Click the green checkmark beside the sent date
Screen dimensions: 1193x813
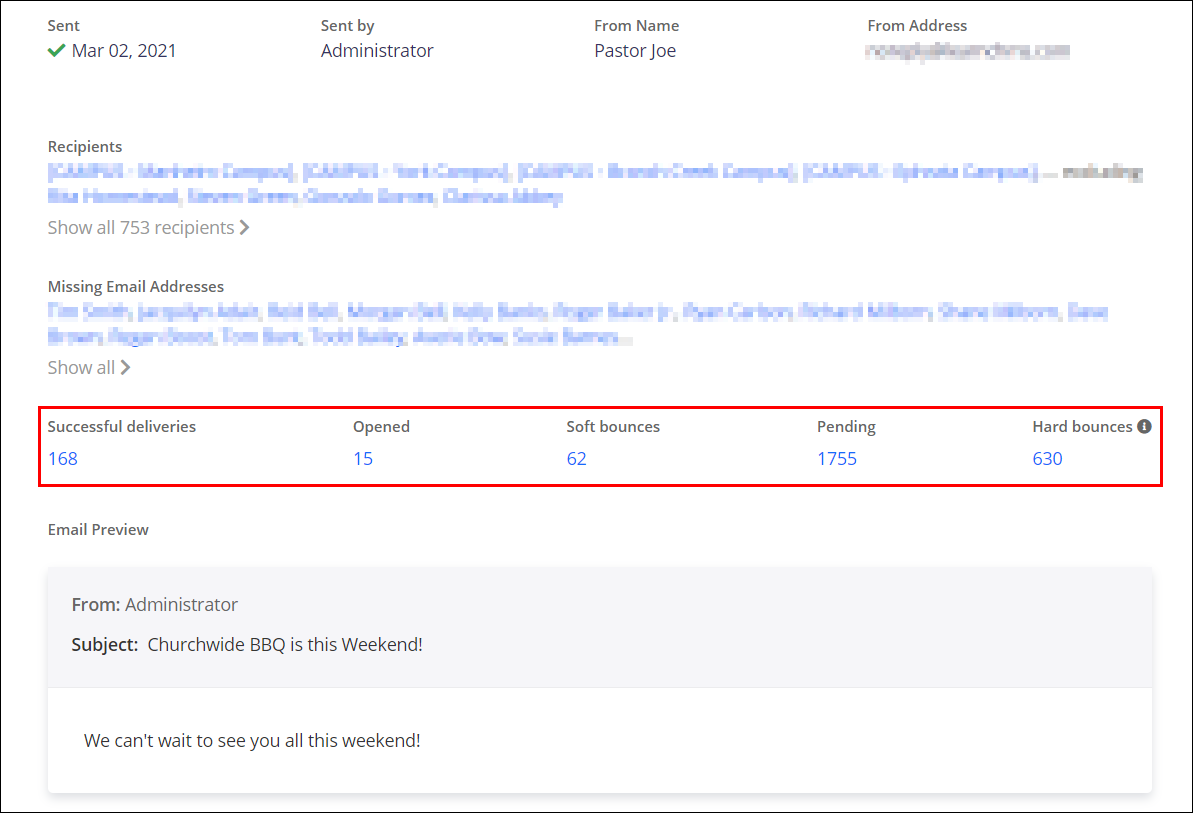[56, 51]
